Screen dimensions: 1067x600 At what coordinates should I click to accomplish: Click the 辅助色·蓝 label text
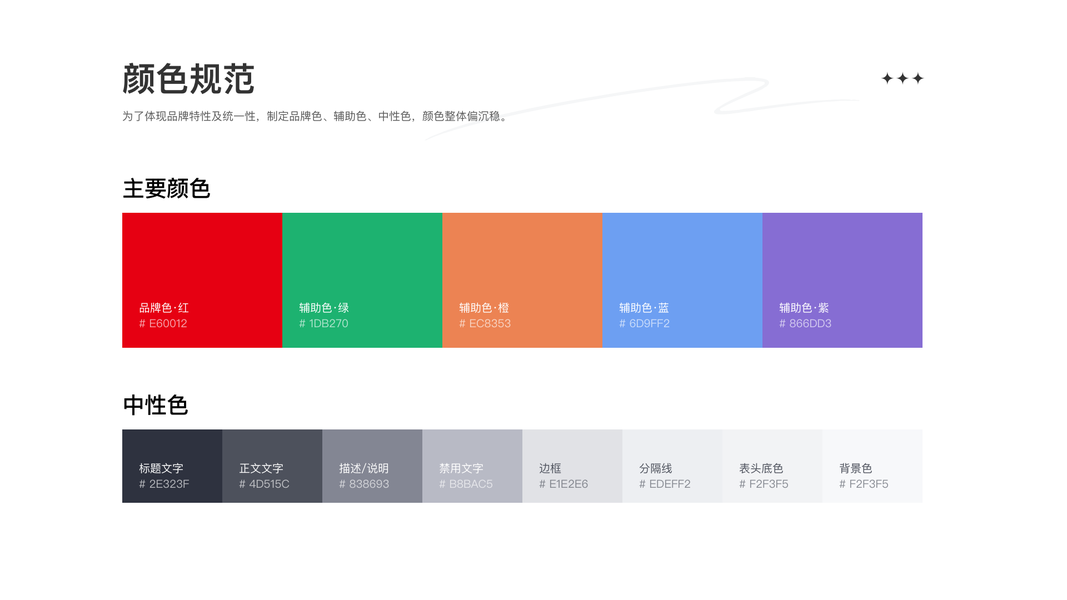pyautogui.click(x=644, y=307)
